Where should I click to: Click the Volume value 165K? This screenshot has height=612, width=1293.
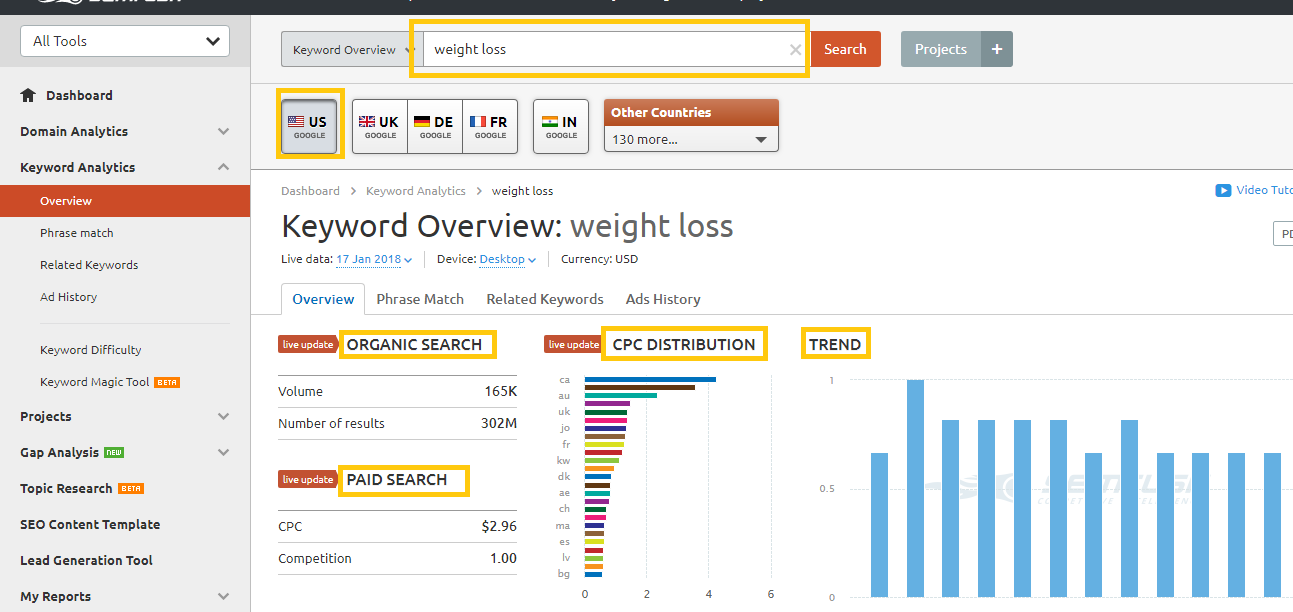(501, 391)
